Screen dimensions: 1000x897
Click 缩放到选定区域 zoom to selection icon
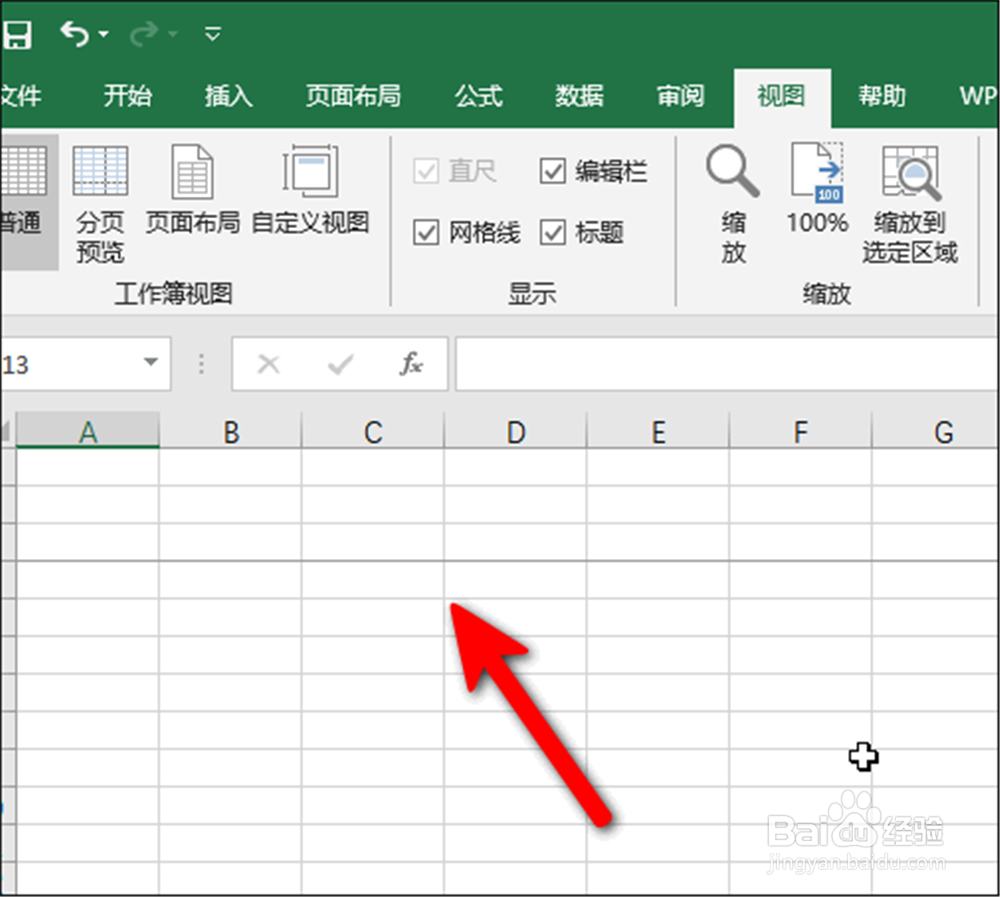coord(911,172)
